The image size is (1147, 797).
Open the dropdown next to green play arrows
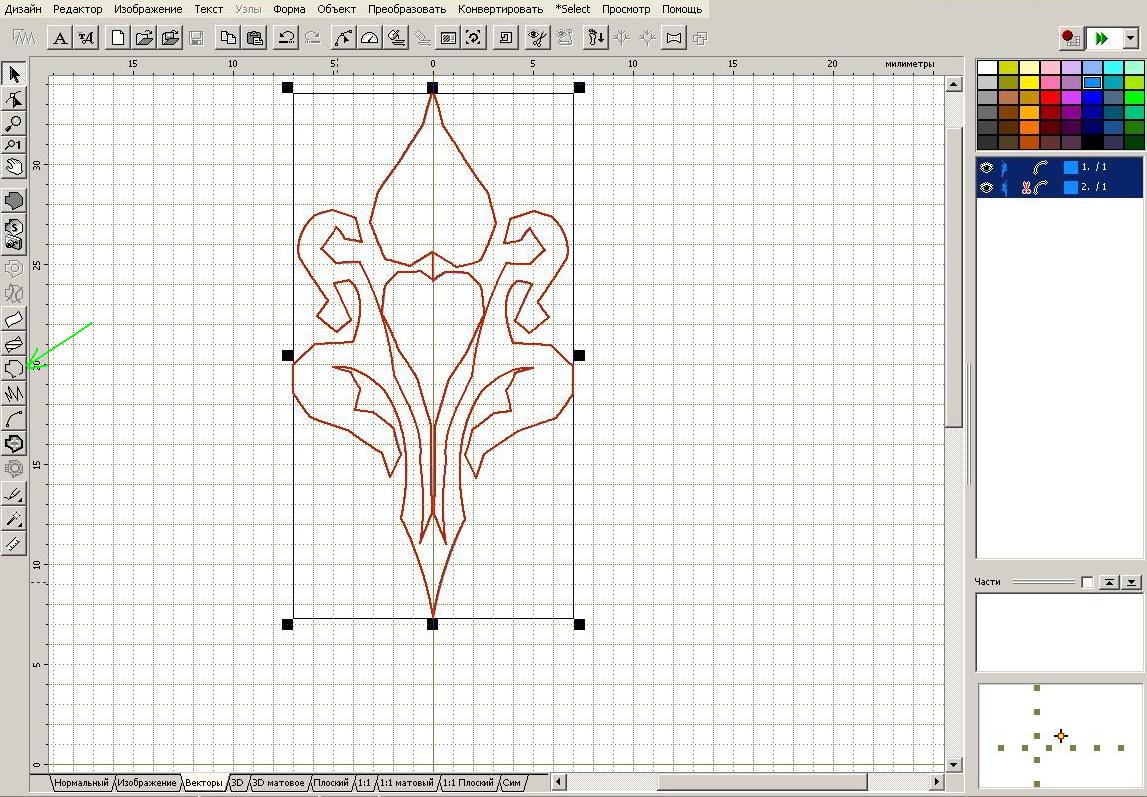(x=1130, y=38)
